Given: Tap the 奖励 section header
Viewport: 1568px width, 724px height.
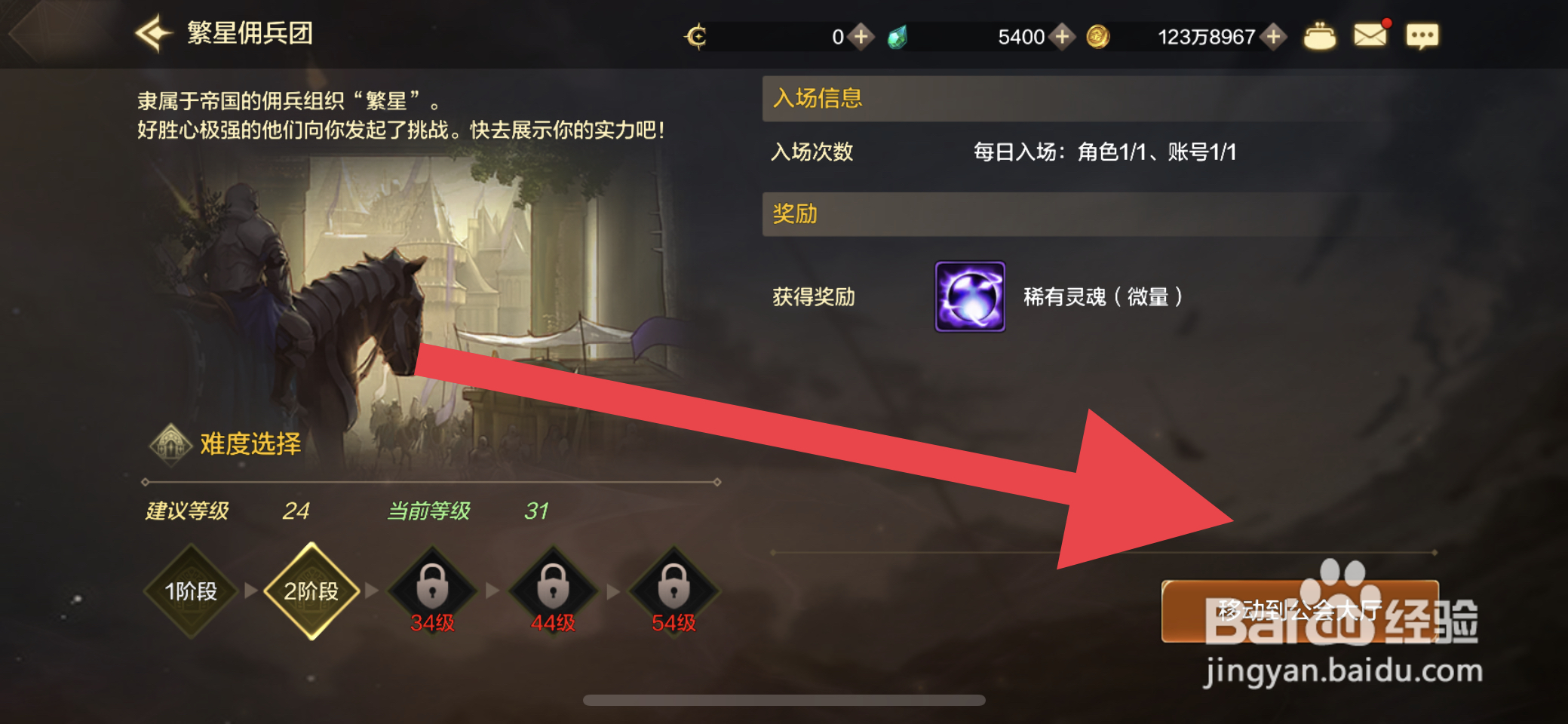Looking at the screenshot, I should [x=1075, y=214].
